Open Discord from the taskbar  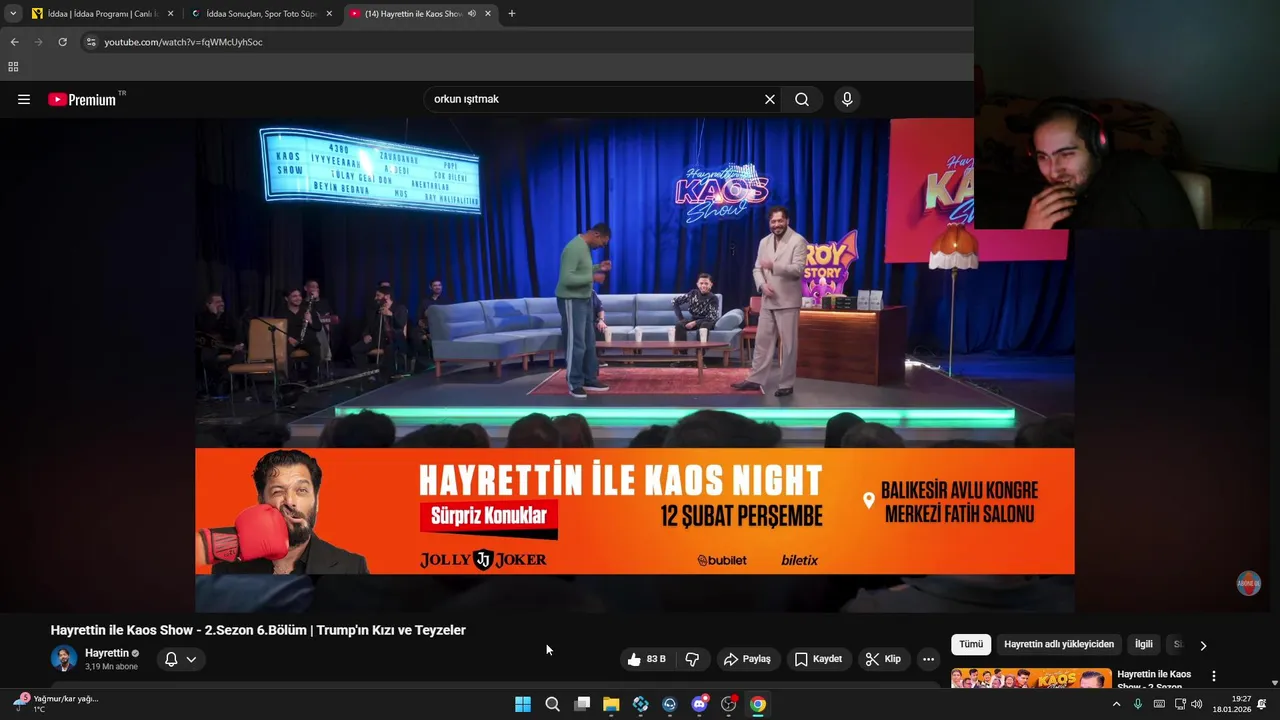[x=700, y=704]
